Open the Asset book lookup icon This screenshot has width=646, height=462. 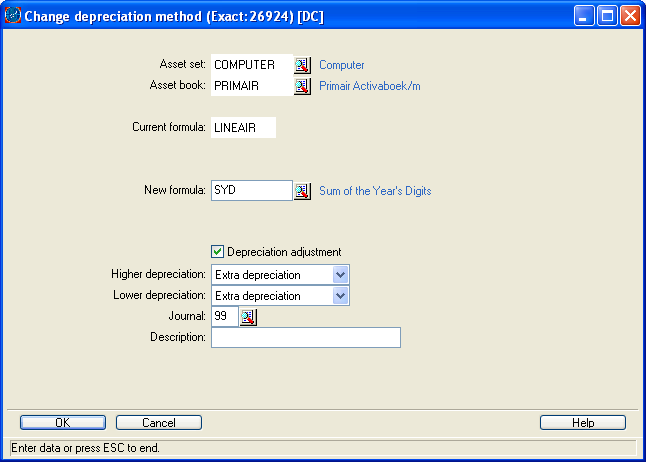point(302,86)
